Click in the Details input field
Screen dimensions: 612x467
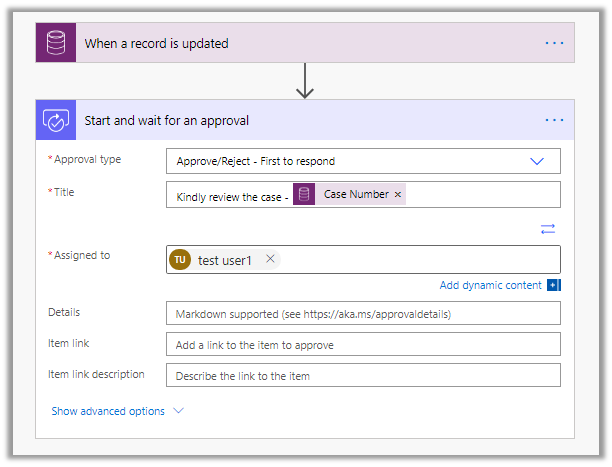[x=363, y=313]
